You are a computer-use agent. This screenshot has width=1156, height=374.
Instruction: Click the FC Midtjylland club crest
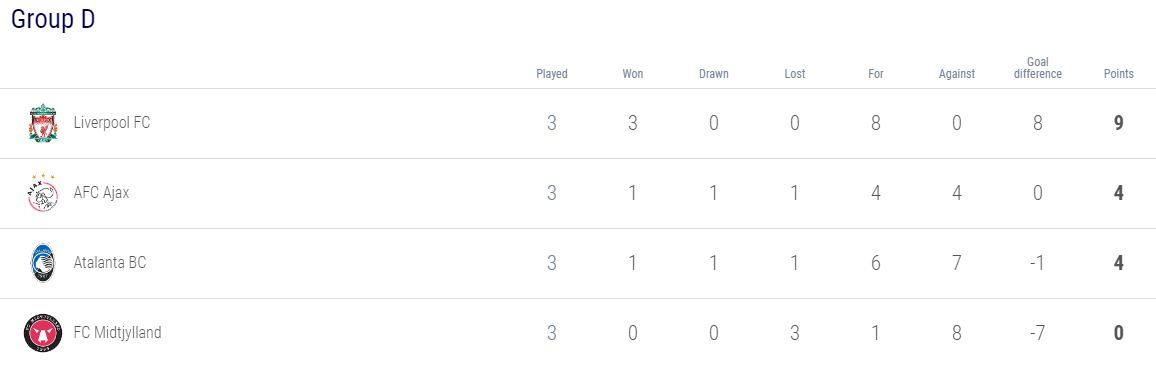[43, 333]
